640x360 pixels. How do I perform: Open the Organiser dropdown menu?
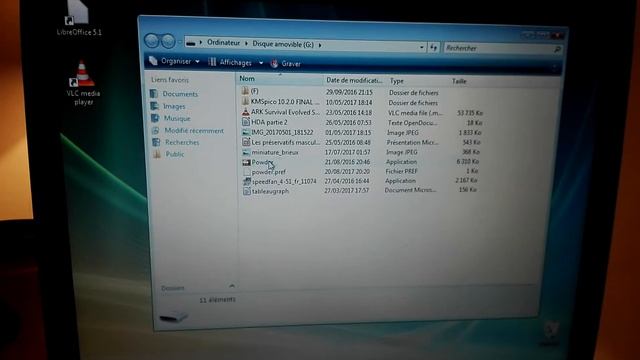174,61
